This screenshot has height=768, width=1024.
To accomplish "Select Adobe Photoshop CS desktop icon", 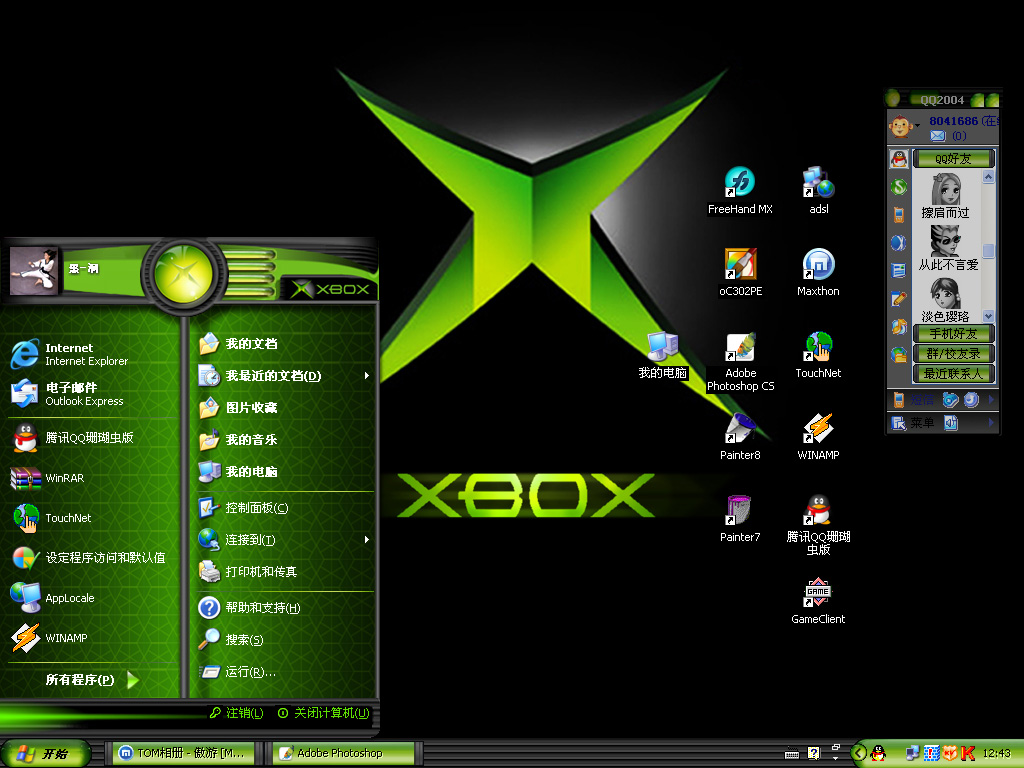I will [740, 361].
